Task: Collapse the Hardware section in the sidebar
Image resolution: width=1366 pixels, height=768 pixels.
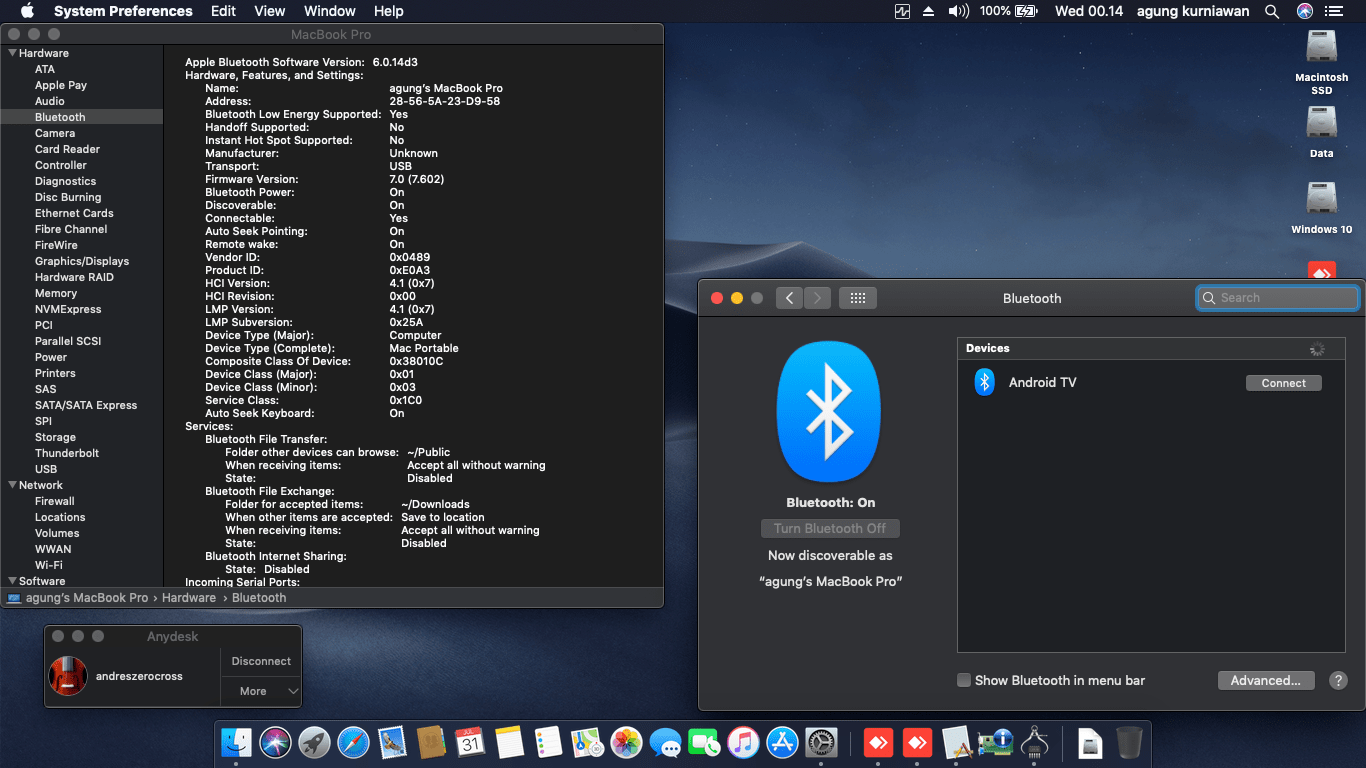Action: [x=12, y=52]
